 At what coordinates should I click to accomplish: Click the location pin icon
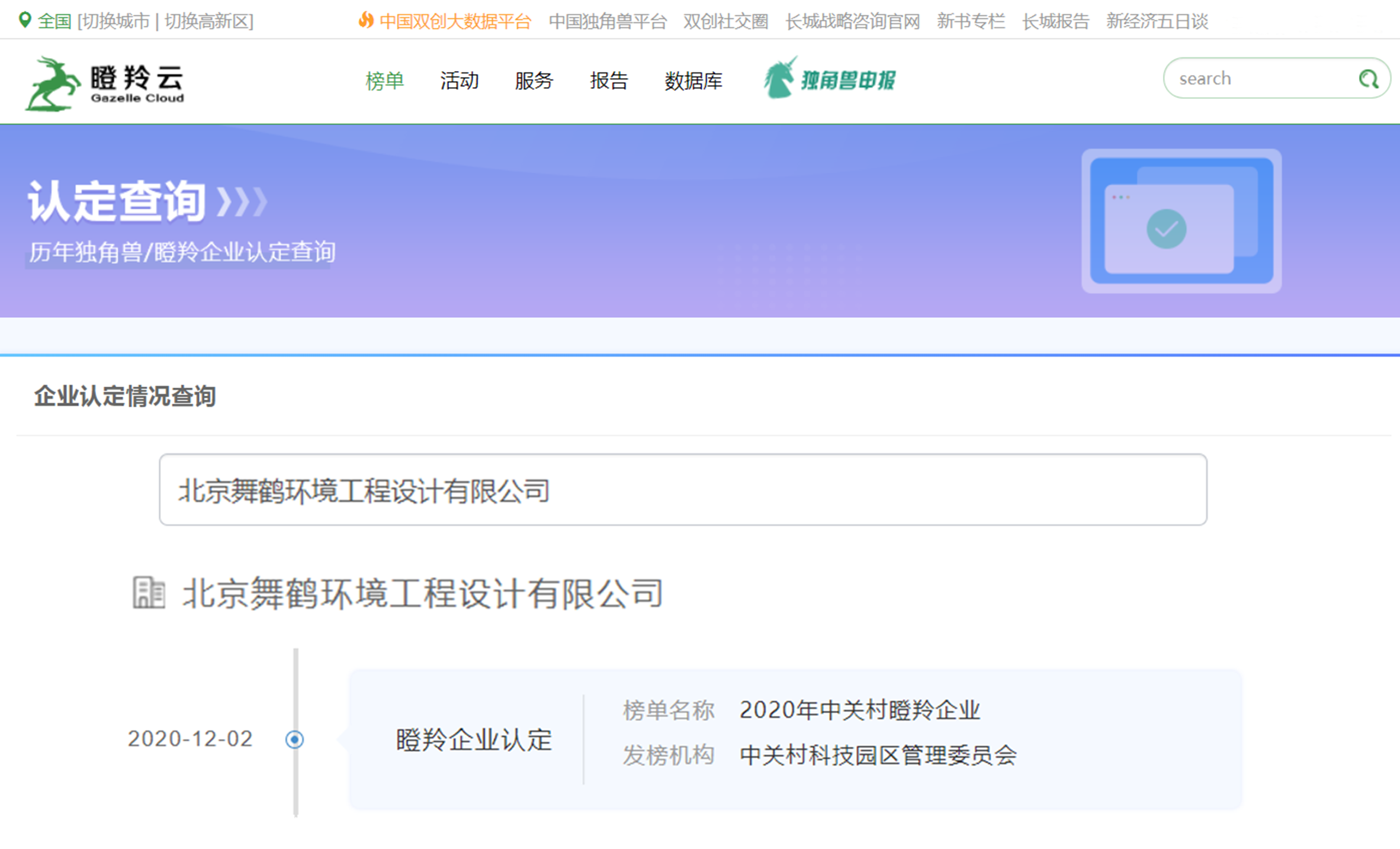(x=24, y=20)
